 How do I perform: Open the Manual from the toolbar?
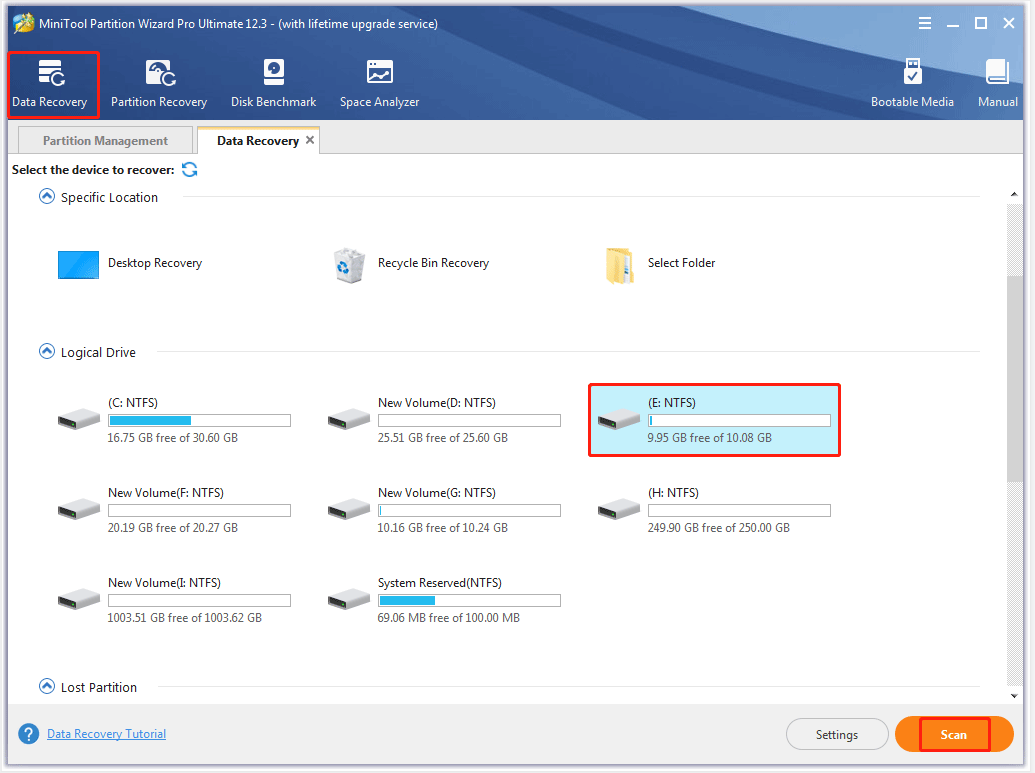click(x=997, y=84)
